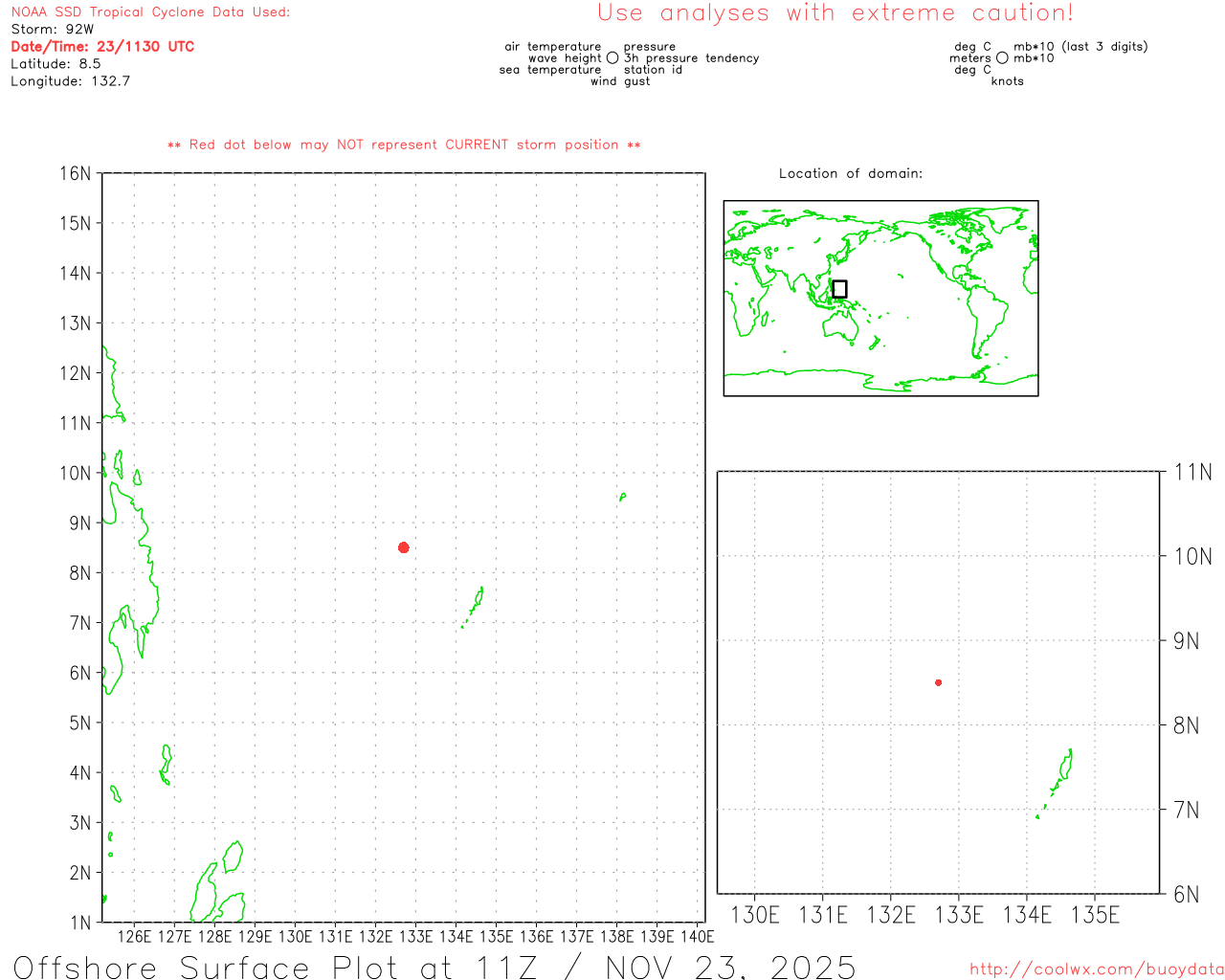1225x980 pixels.
Task: Open the coolwx.com/buoydata link
Action: [1097, 969]
